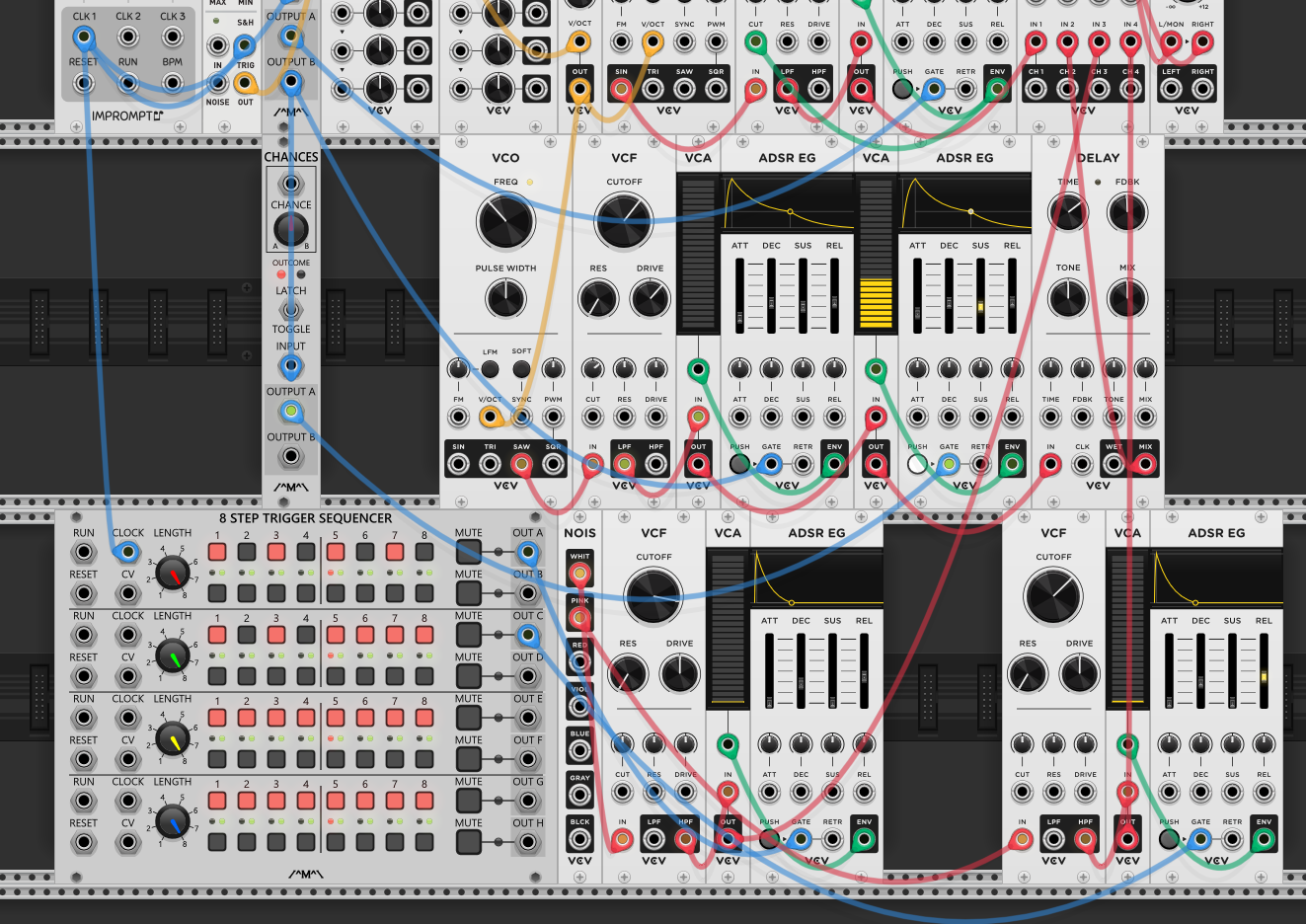Toggle step 5 in the OUT C row
Image resolution: width=1306 pixels, height=924 pixels.
(x=336, y=635)
